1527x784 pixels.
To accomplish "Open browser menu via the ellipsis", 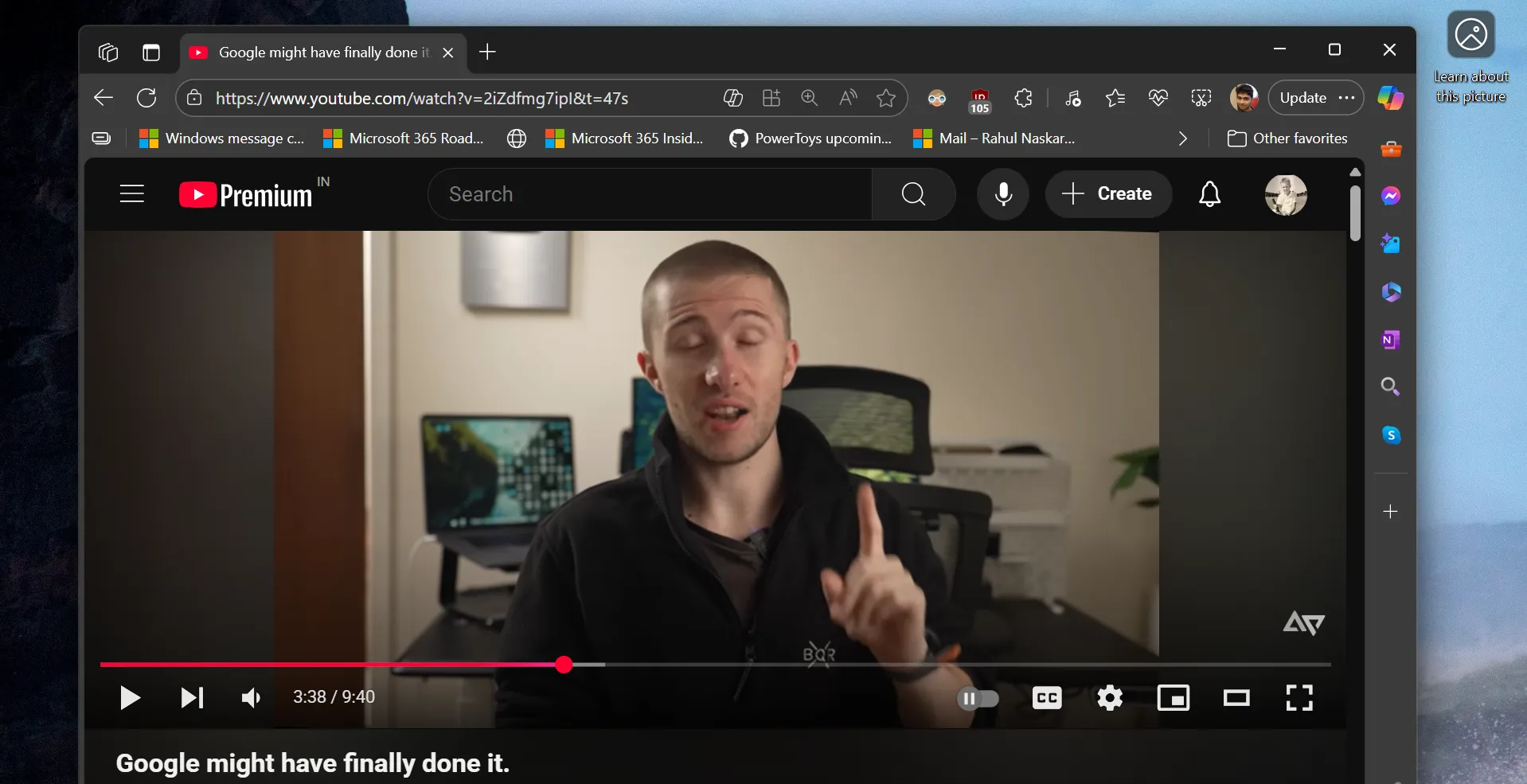I will [1349, 98].
